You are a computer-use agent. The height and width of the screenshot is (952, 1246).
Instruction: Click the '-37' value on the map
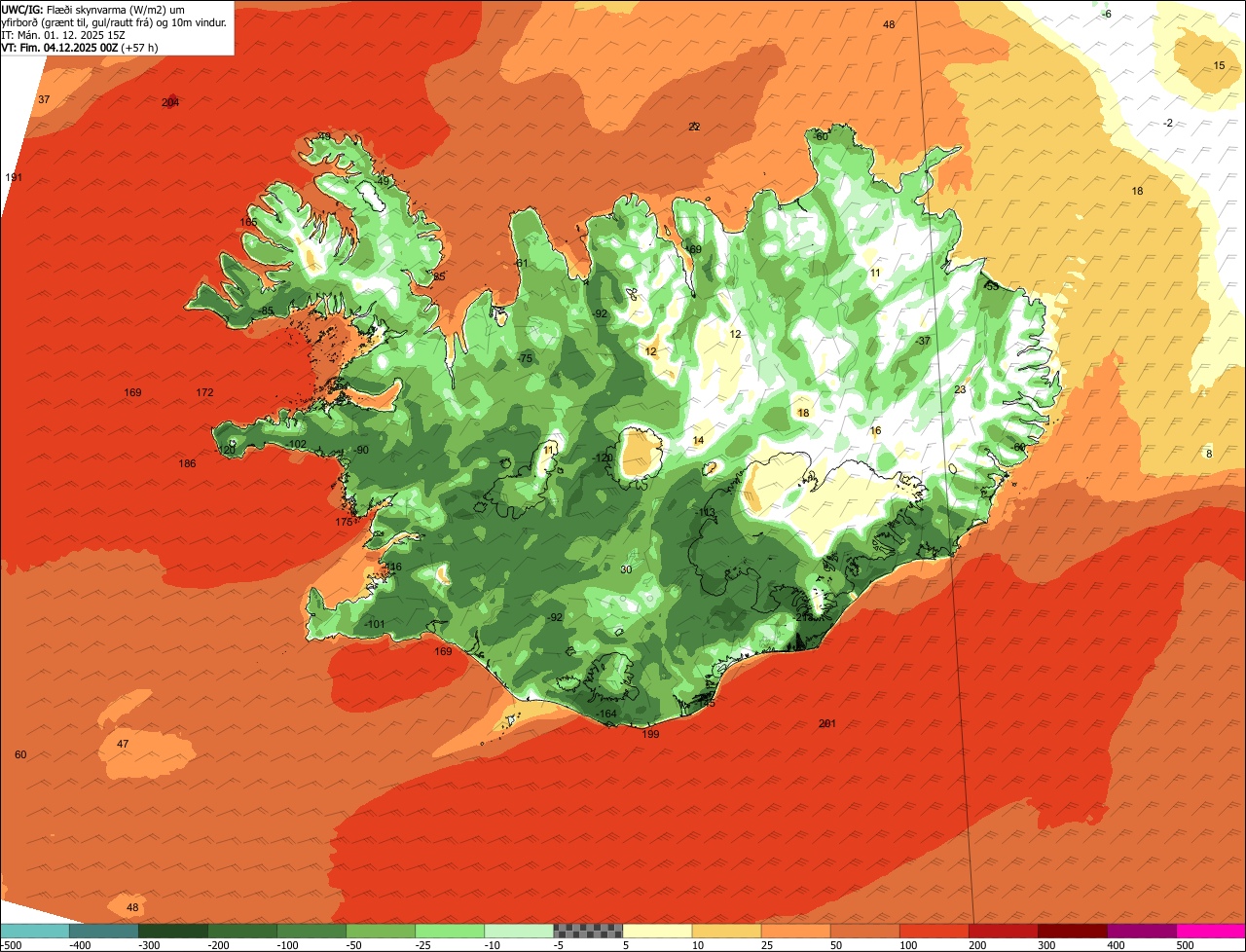click(x=923, y=341)
